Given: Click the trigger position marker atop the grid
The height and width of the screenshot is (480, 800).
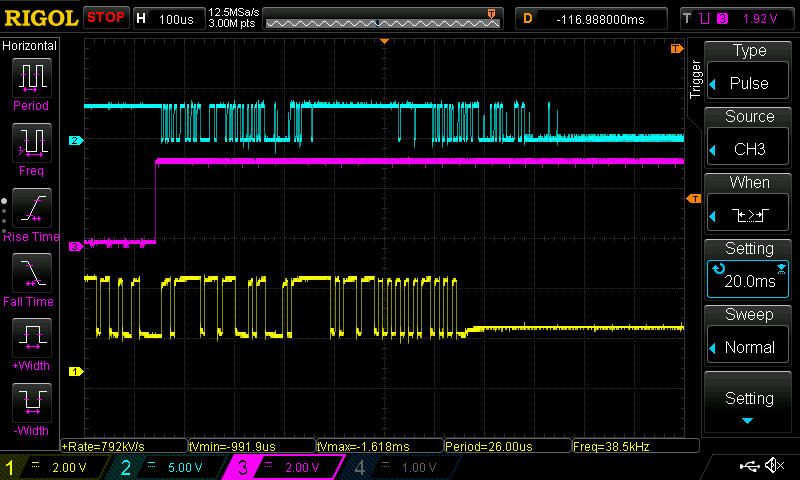Looking at the screenshot, I should (x=385, y=41).
